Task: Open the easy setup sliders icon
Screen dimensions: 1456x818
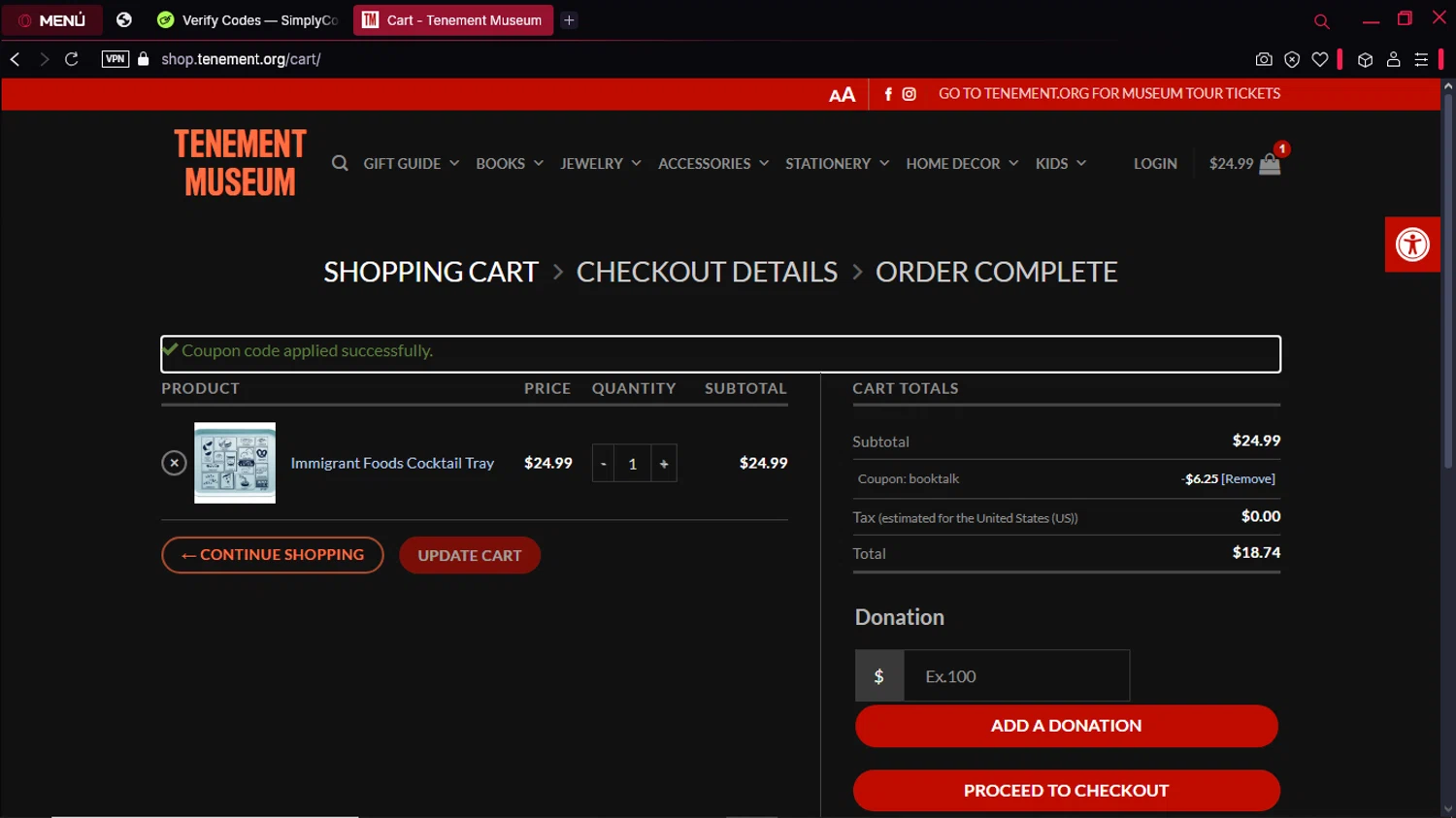Action: click(1421, 59)
